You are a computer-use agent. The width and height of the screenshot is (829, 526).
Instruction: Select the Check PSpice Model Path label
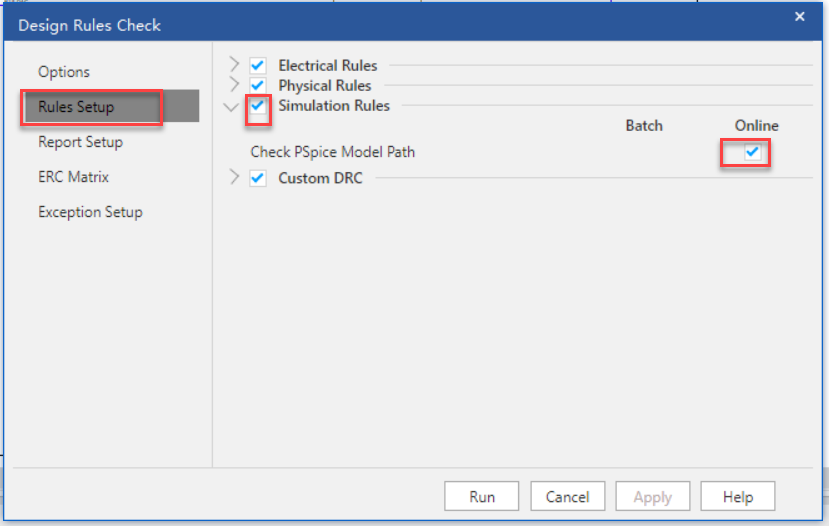(332, 152)
